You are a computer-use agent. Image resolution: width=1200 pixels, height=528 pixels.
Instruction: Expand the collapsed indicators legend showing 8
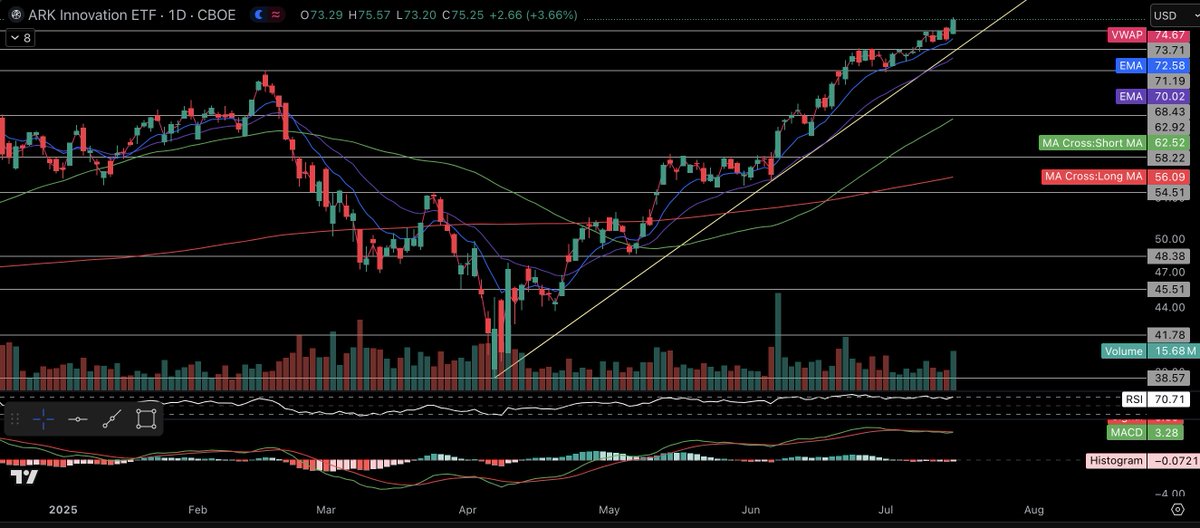click(20, 37)
